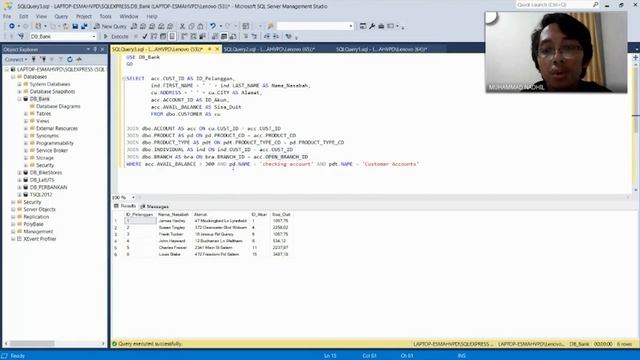The height and width of the screenshot is (360, 640).
Task: Click the Copy icon in the toolbar
Action: pos(191,26)
